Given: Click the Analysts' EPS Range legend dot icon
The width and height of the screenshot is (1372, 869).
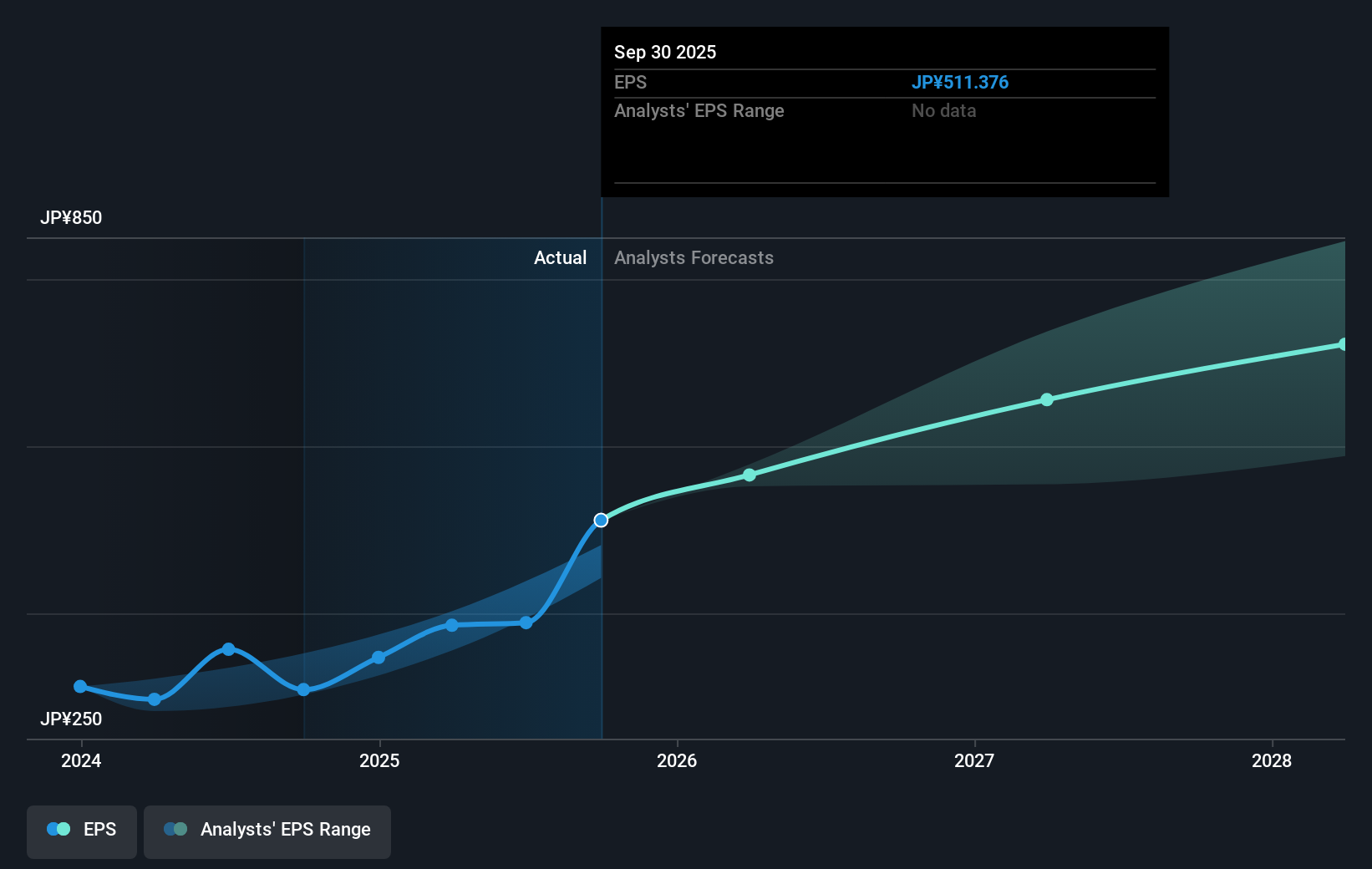Looking at the screenshot, I should 175,829.
